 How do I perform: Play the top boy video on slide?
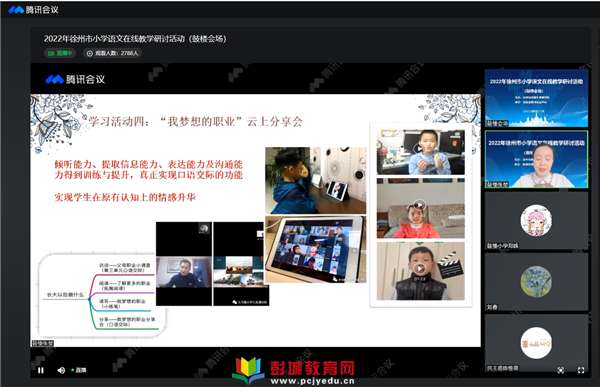(x=419, y=149)
